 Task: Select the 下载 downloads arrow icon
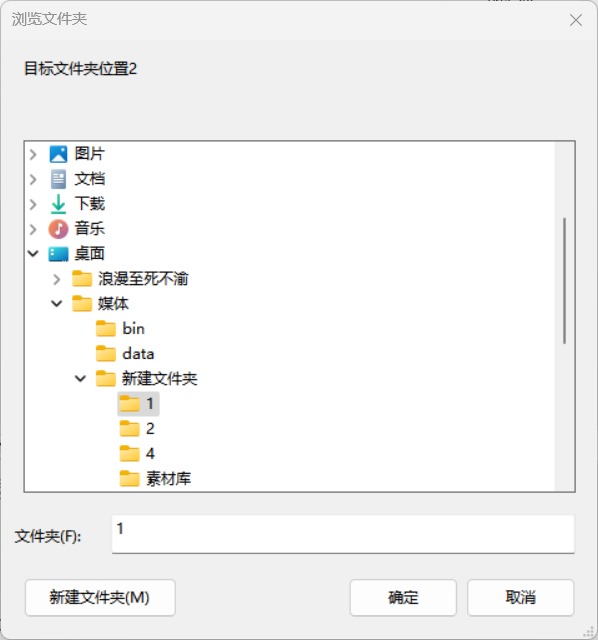point(58,204)
